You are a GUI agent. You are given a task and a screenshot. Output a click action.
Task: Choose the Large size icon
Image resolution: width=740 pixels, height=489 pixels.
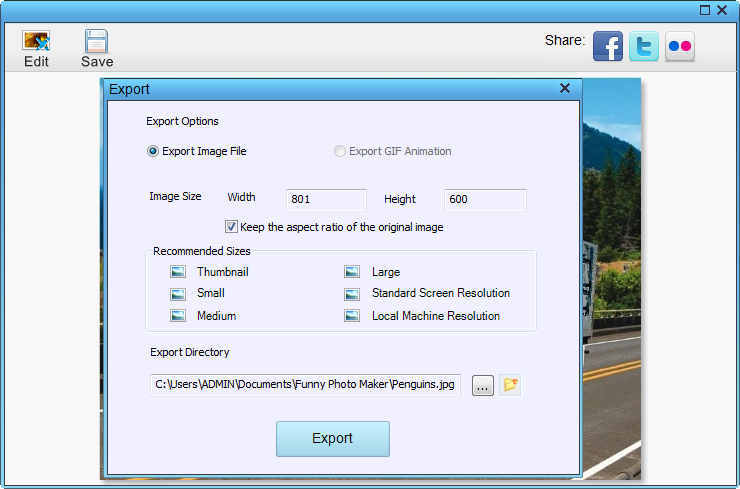point(352,272)
